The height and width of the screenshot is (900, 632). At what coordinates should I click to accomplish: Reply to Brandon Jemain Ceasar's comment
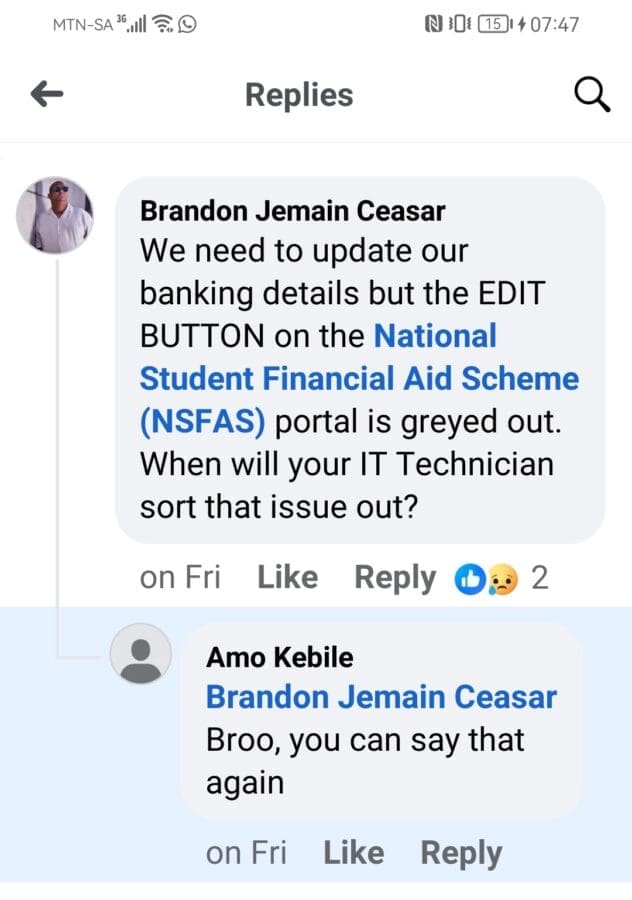click(395, 579)
